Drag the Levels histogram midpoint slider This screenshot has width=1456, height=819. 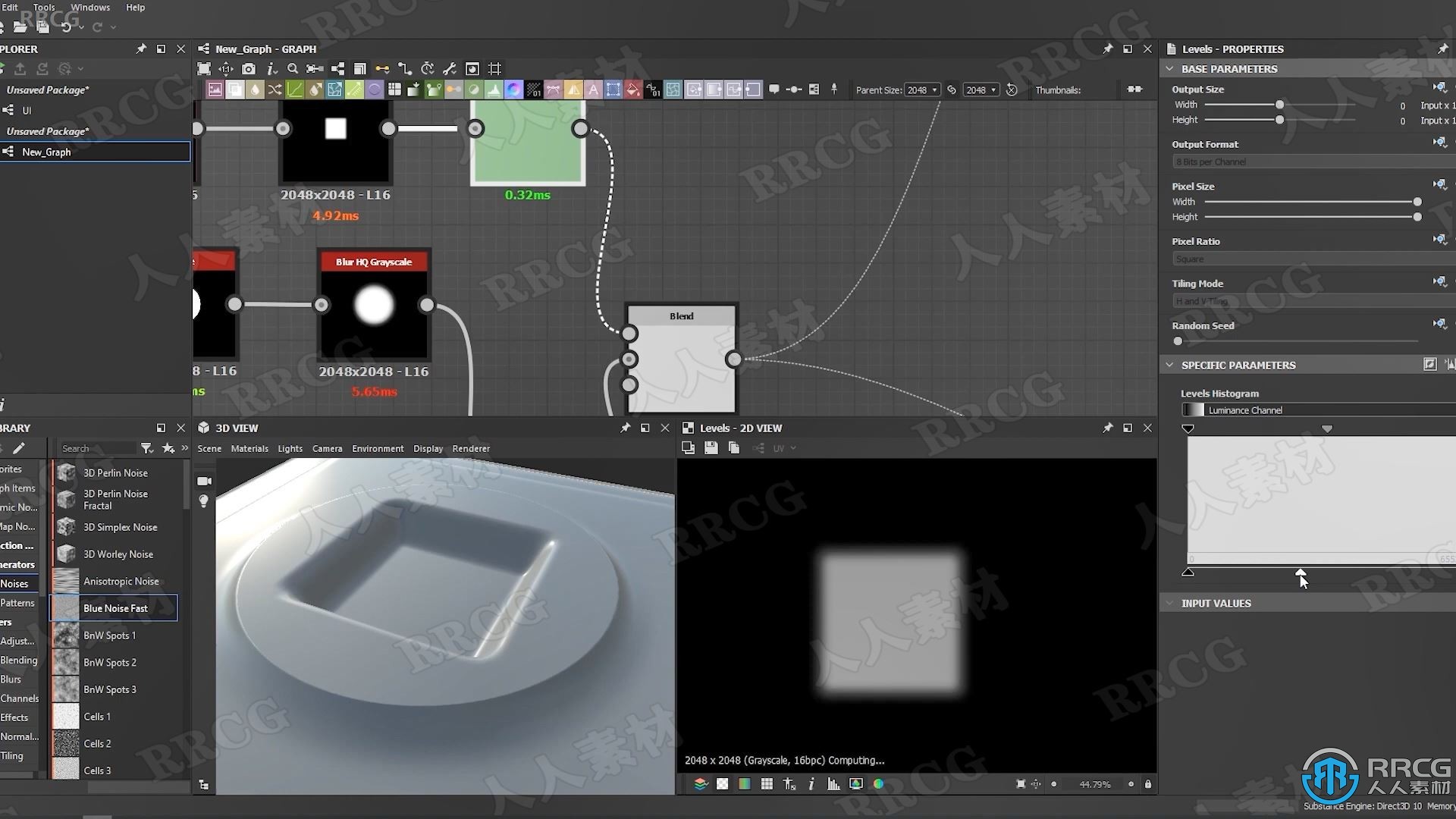[x=1300, y=572]
